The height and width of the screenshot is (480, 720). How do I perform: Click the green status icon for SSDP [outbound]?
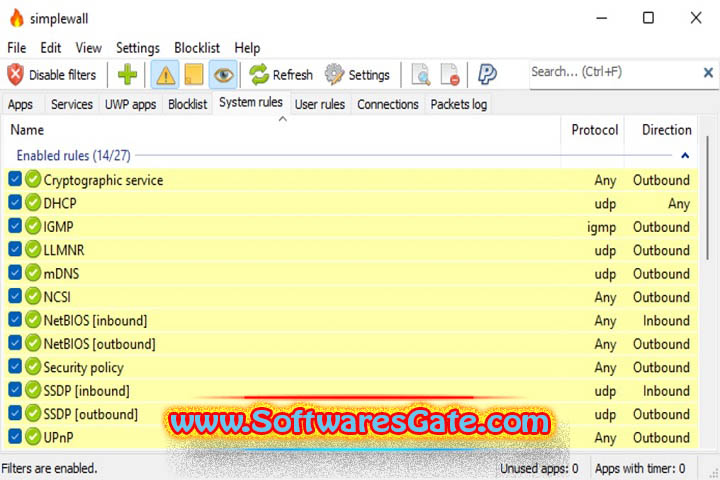[33, 413]
